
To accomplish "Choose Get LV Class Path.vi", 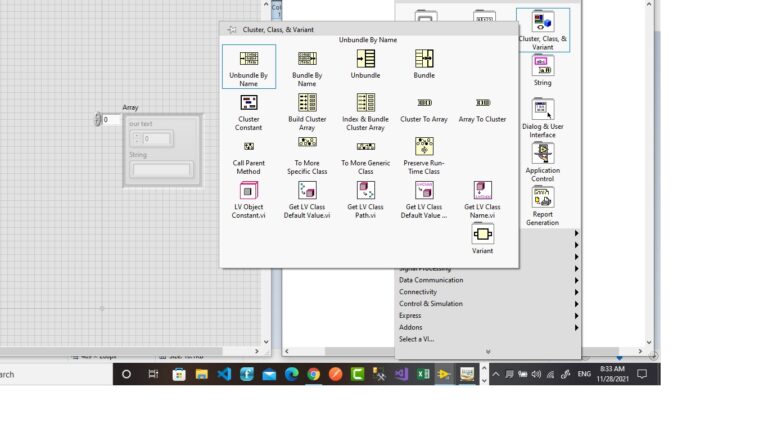I will (x=365, y=200).
